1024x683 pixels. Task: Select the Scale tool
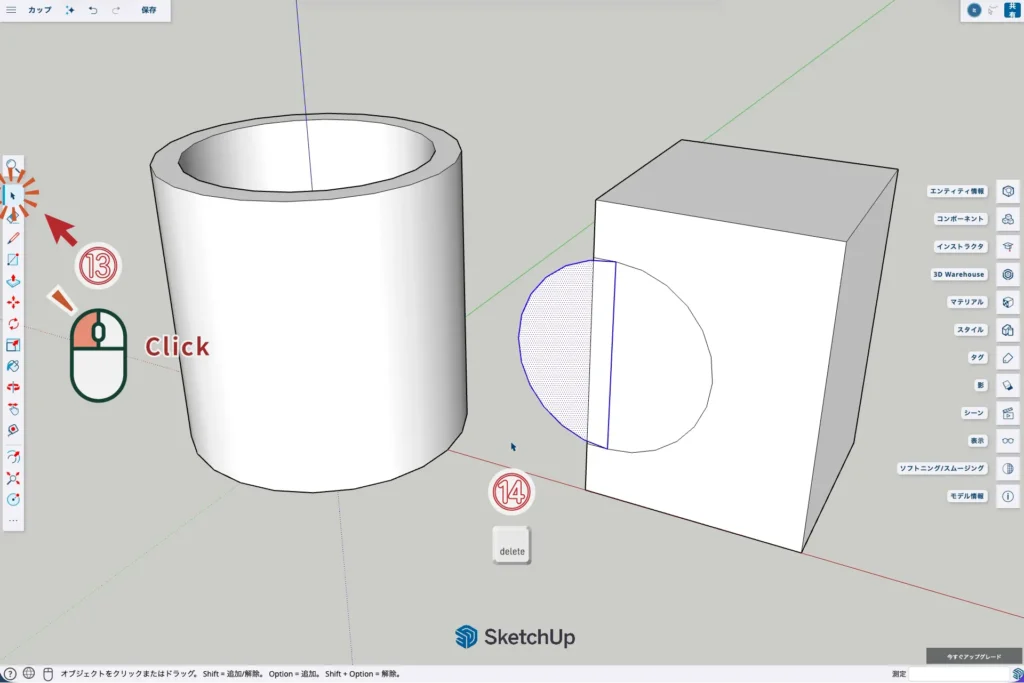[13, 345]
